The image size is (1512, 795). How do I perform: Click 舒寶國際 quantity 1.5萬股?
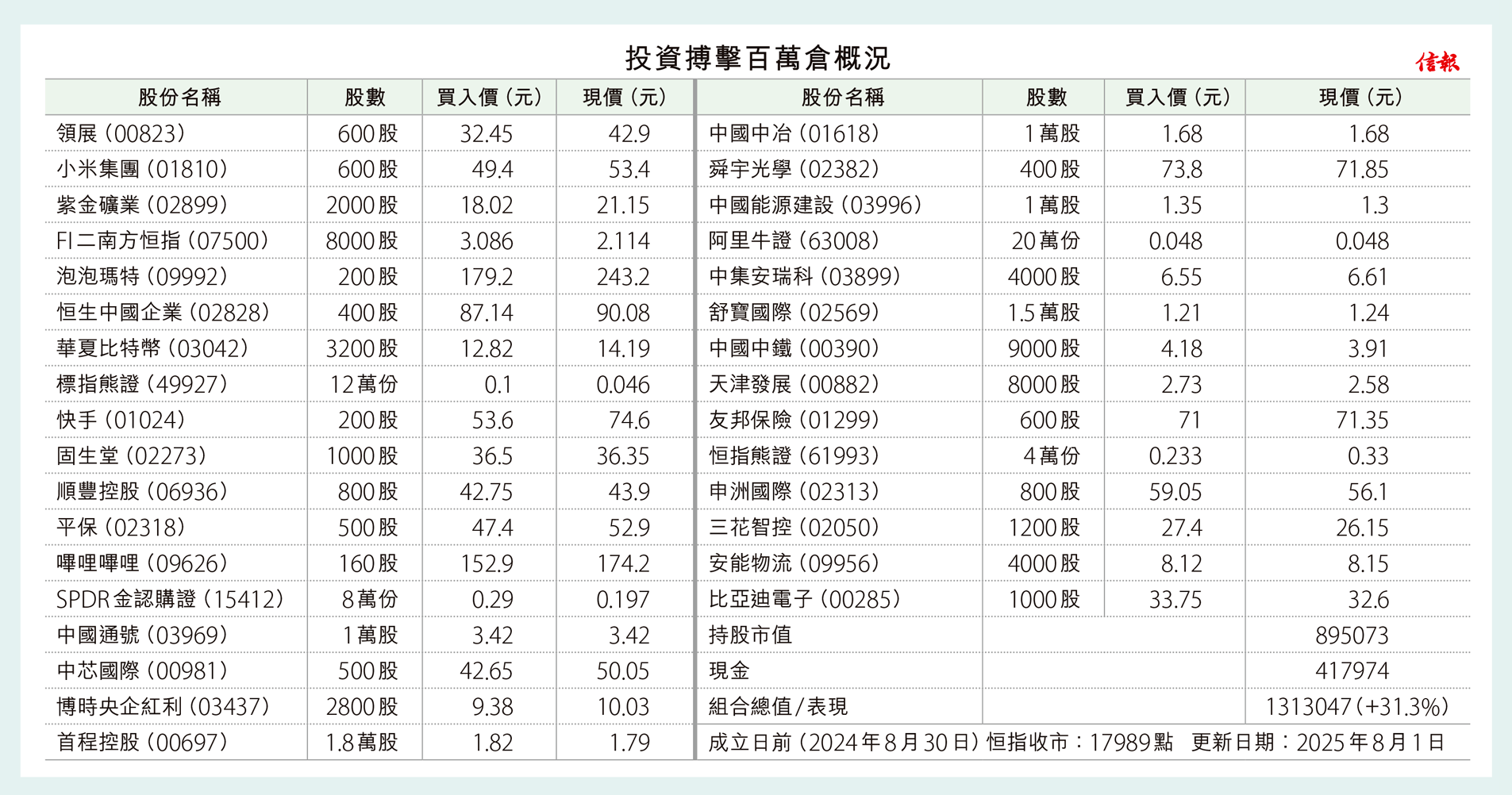tap(1044, 312)
